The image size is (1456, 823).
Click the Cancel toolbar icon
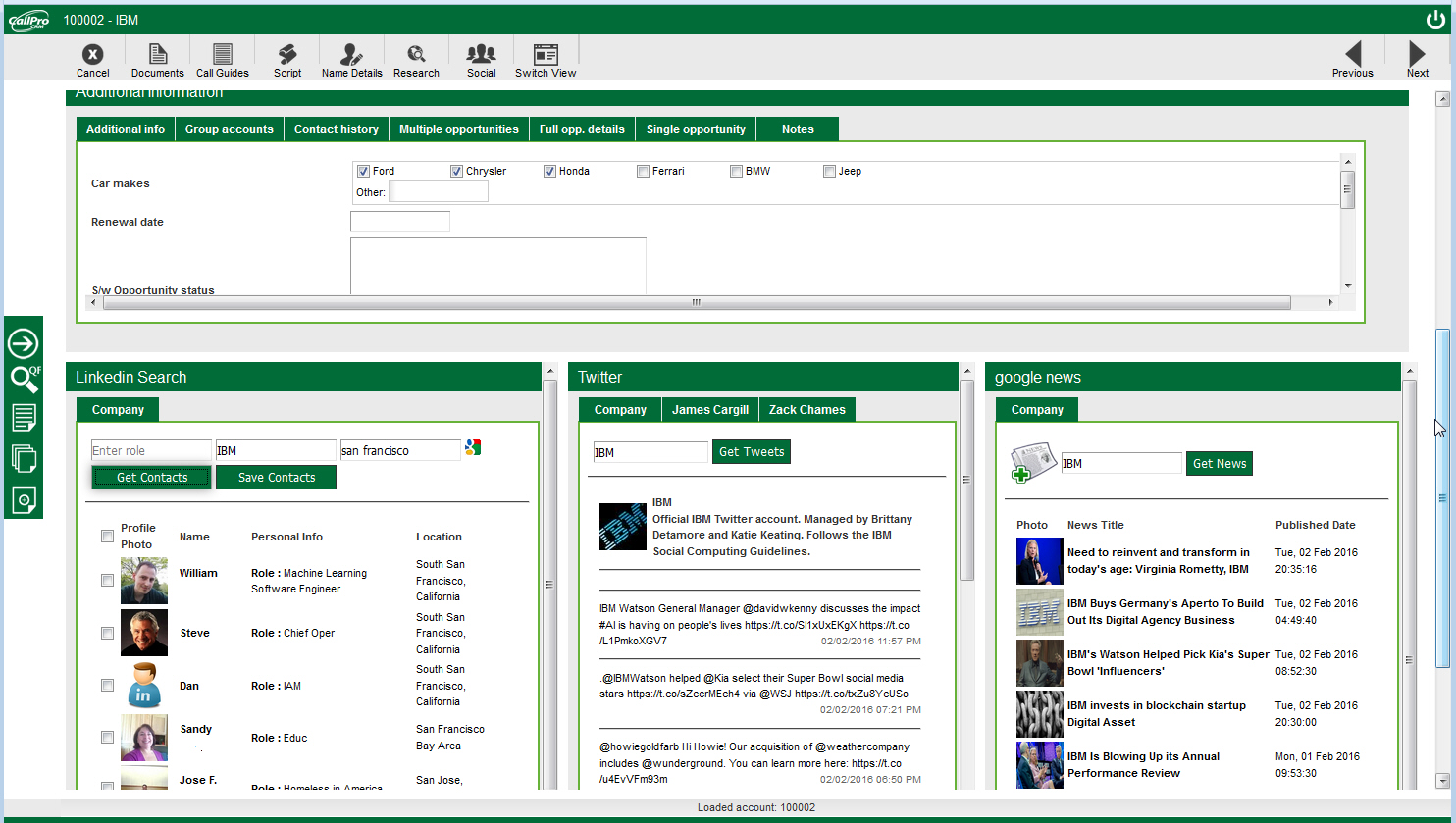[x=92, y=60]
